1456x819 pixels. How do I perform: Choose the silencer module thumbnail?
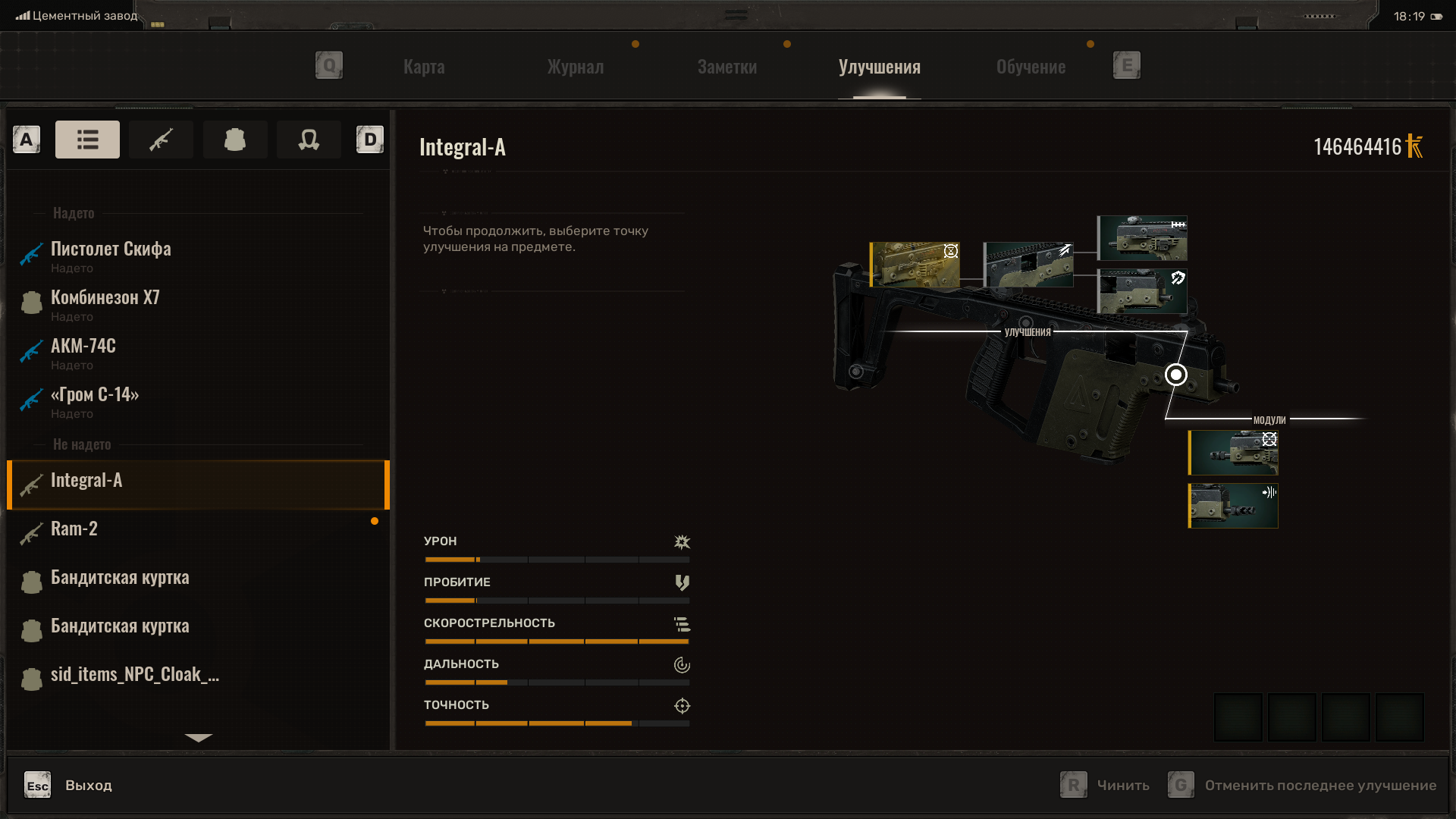pyautogui.click(x=1233, y=506)
